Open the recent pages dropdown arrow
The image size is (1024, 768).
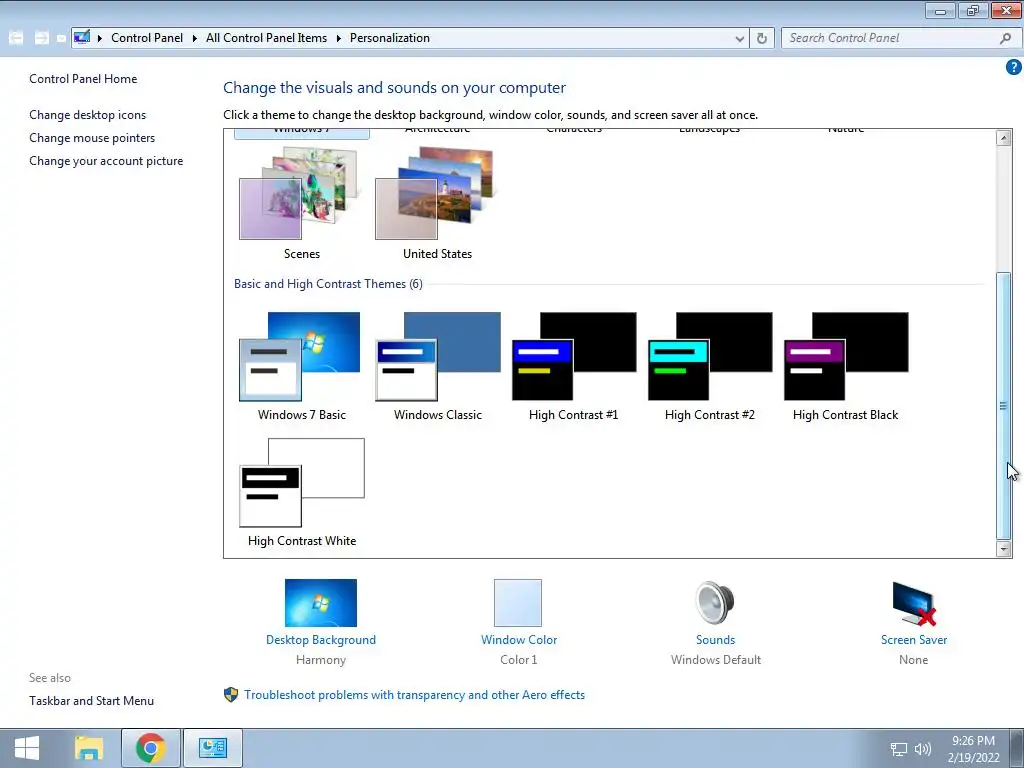pyautogui.click(x=61, y=39)
